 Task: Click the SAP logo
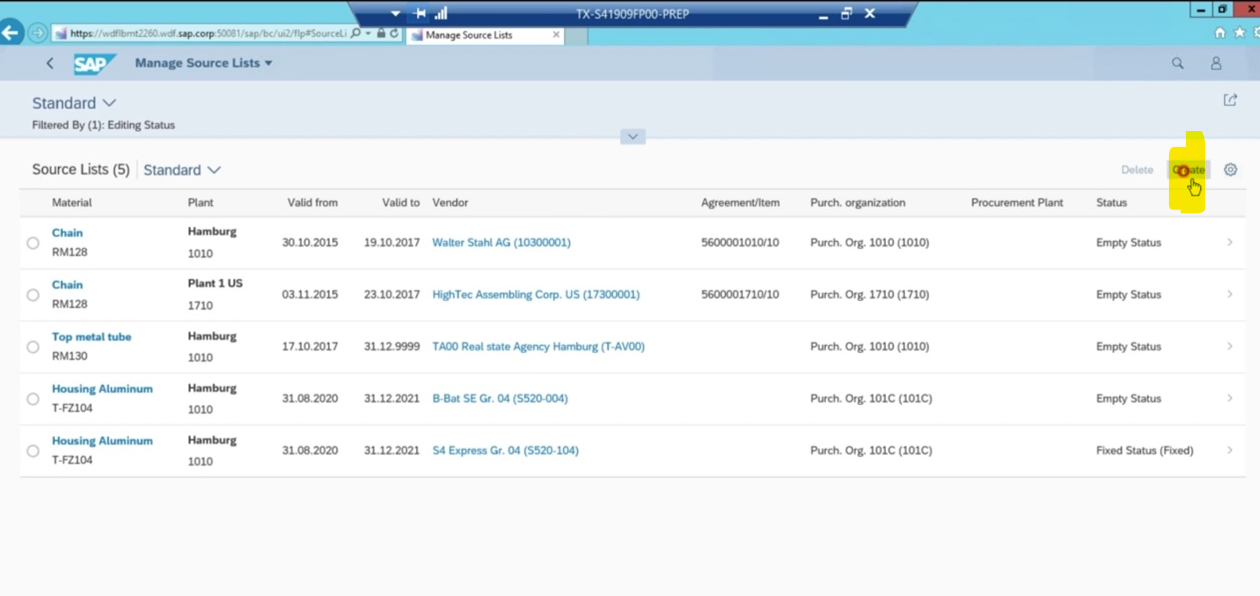[94, 64]
